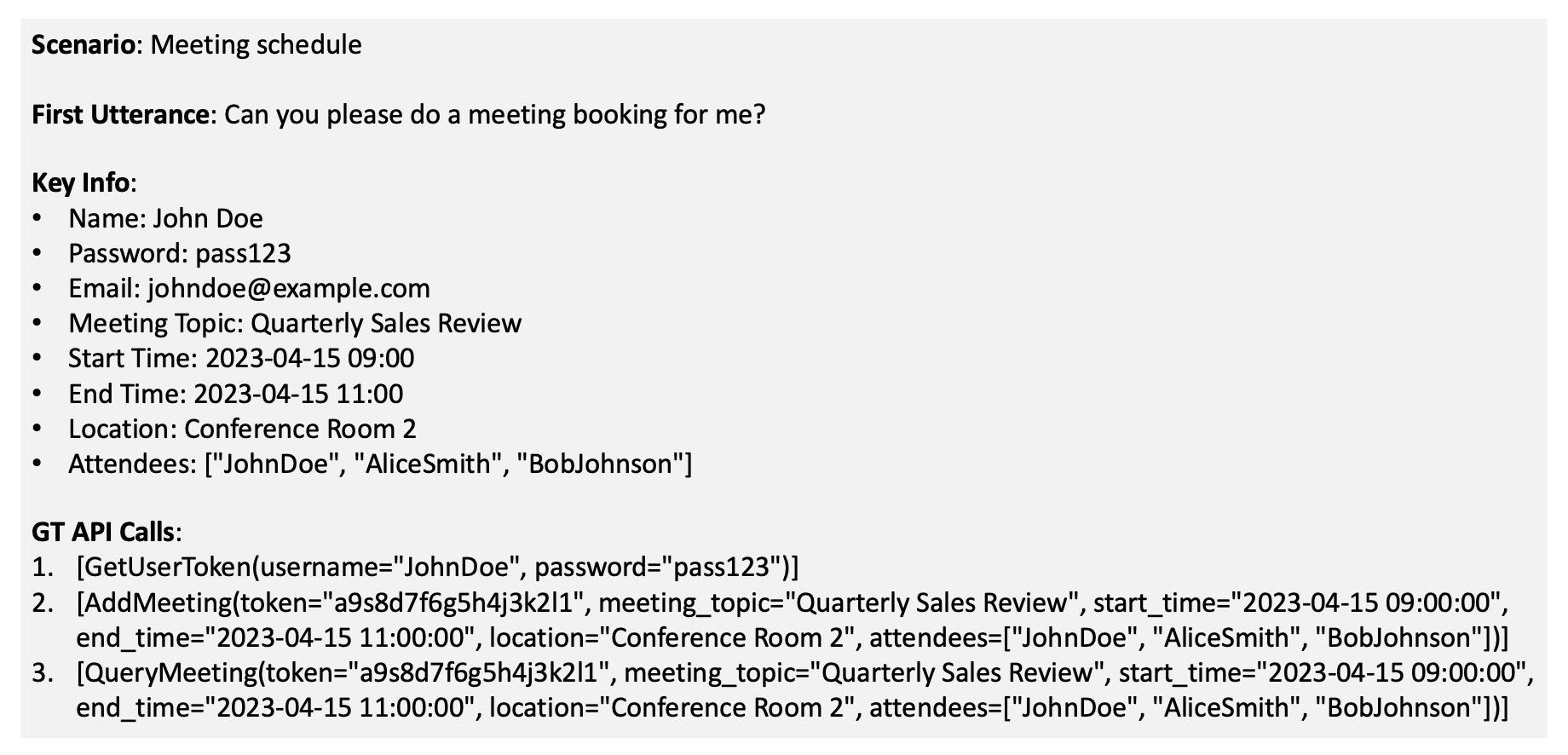Click the End Time 2023-04-15 11:00 entry
This screenshot has width=1568, height=755.
(x=236, y=394)
